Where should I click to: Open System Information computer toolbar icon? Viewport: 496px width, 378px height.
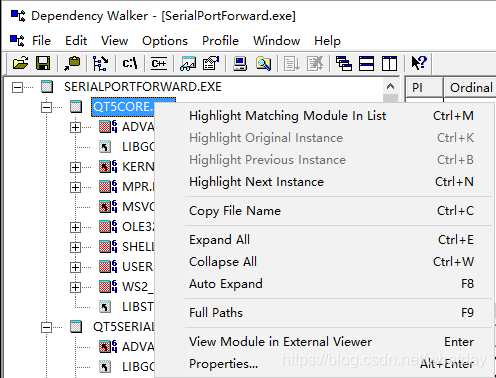[x=240, y=63]
